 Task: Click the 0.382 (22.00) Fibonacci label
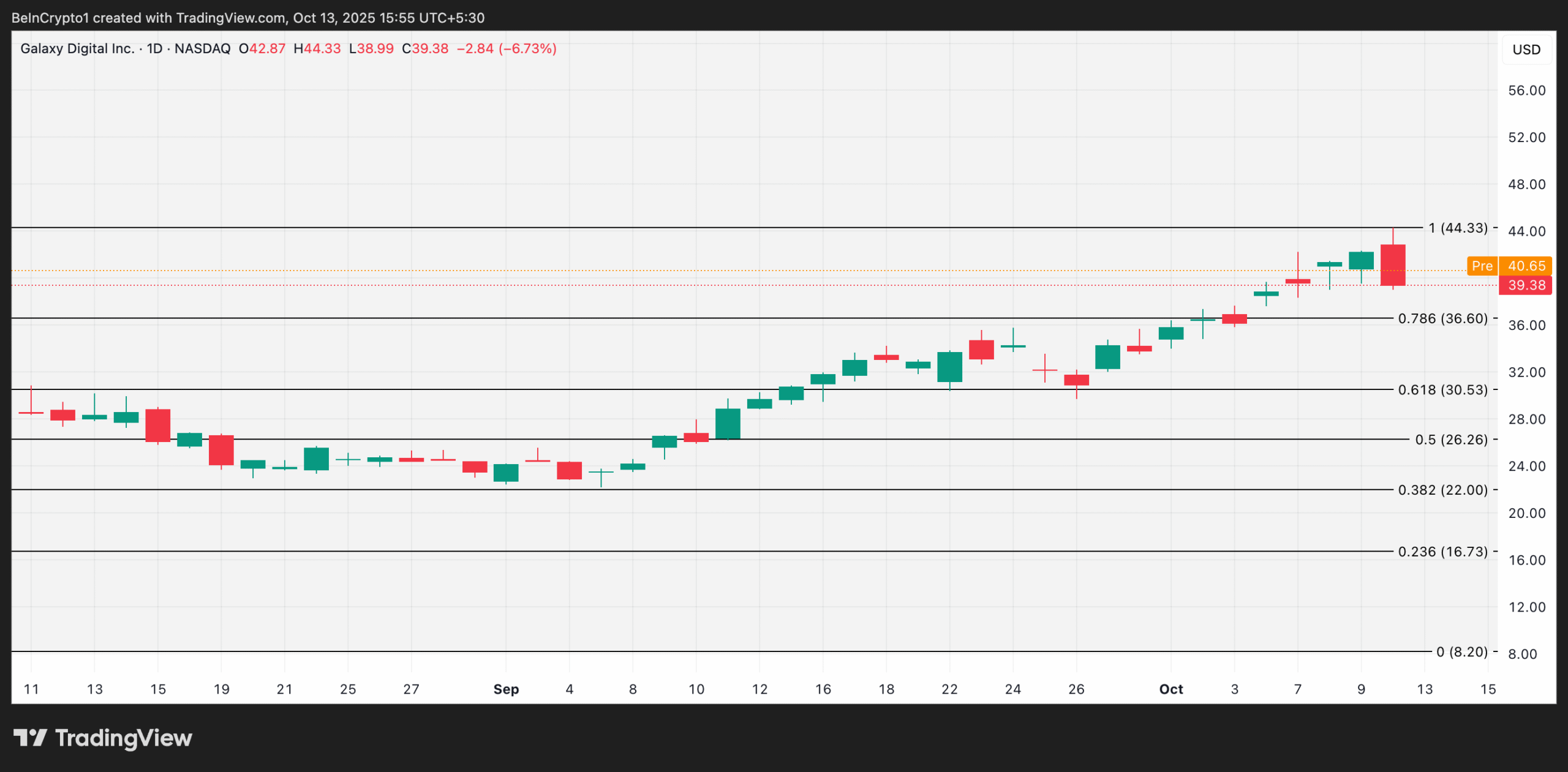pos(1442,490)
